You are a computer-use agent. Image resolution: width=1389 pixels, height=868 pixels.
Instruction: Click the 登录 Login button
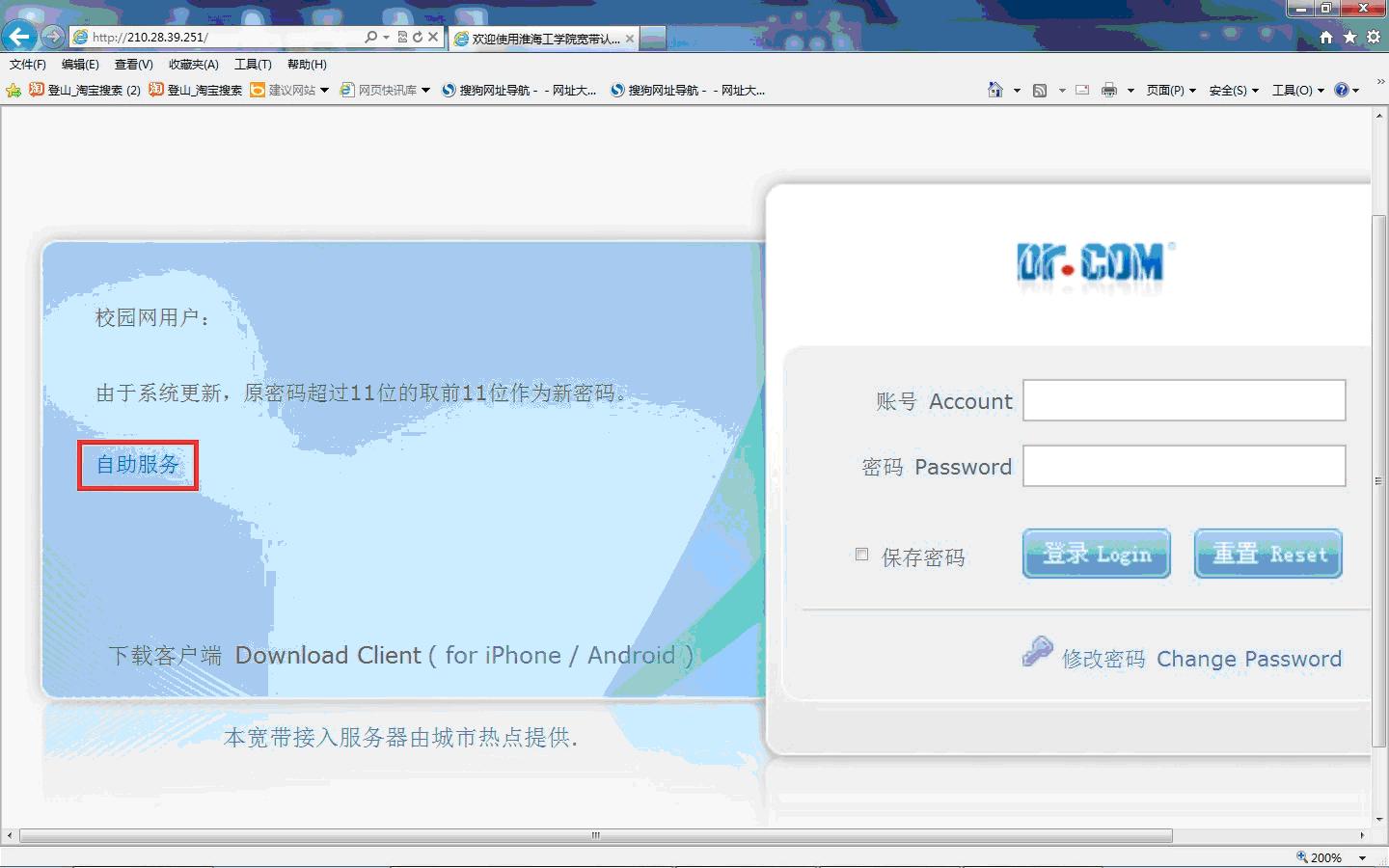point(1096,554)
